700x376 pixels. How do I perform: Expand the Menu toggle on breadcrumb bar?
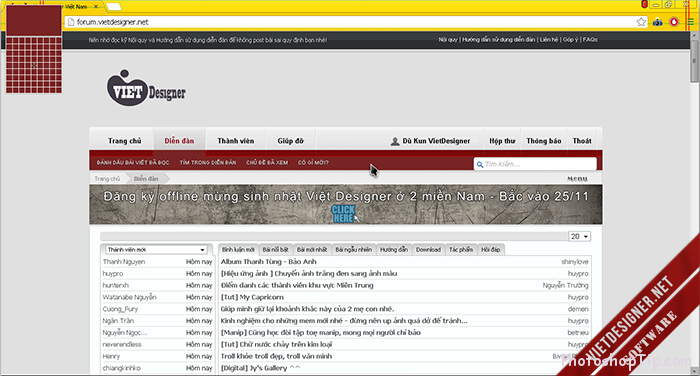(577, 179)
